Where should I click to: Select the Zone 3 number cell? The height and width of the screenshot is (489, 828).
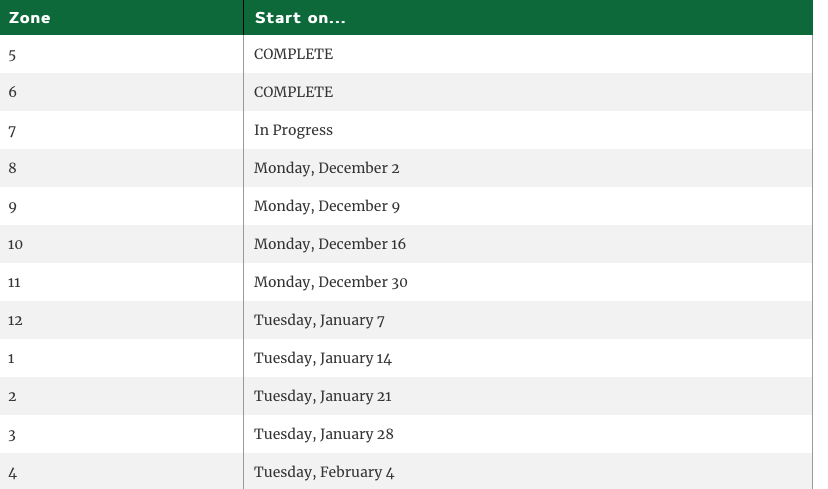pos(12,434)
